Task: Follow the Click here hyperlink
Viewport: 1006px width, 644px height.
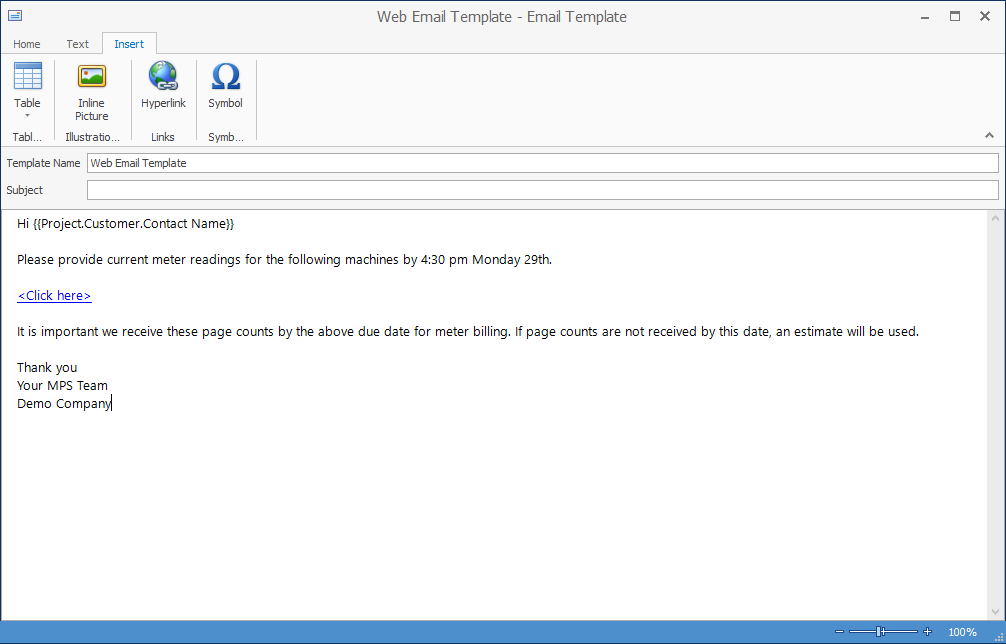Action: coord(54,295)
